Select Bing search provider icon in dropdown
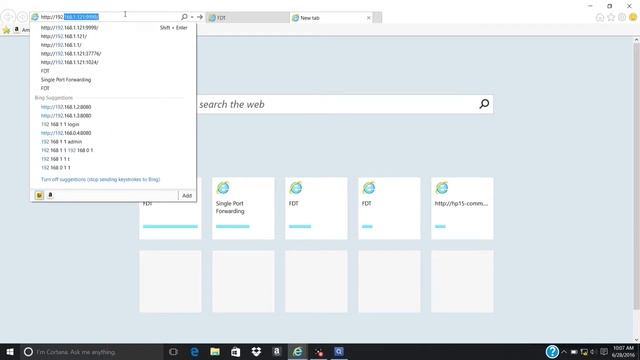 click(x=39, y=196)
